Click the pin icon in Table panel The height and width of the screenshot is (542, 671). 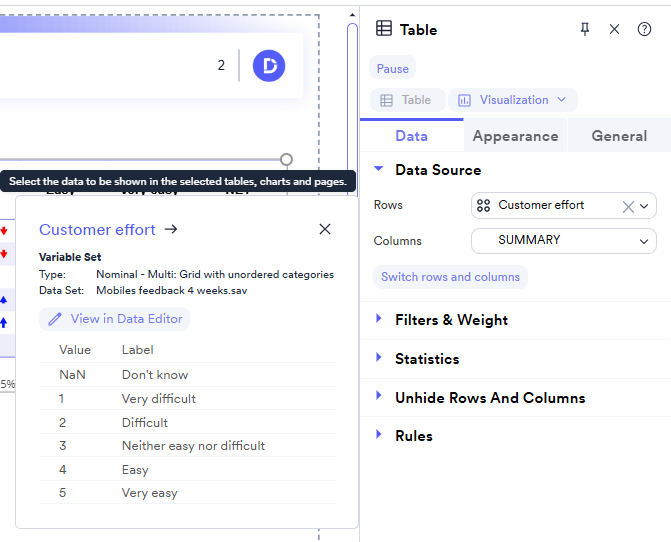(x=585, y=30)
